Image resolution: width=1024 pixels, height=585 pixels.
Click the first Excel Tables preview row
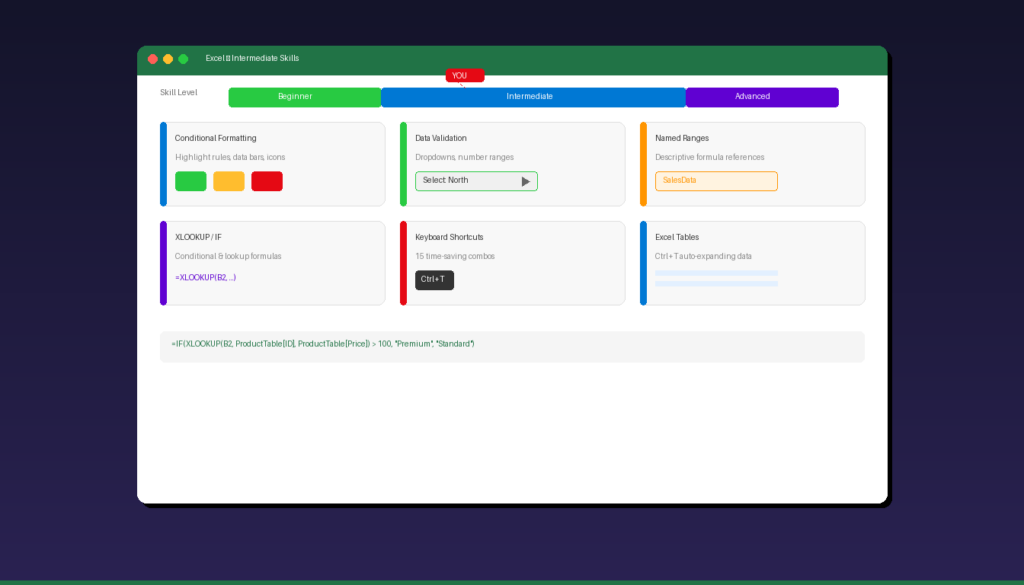pos(716,273)
